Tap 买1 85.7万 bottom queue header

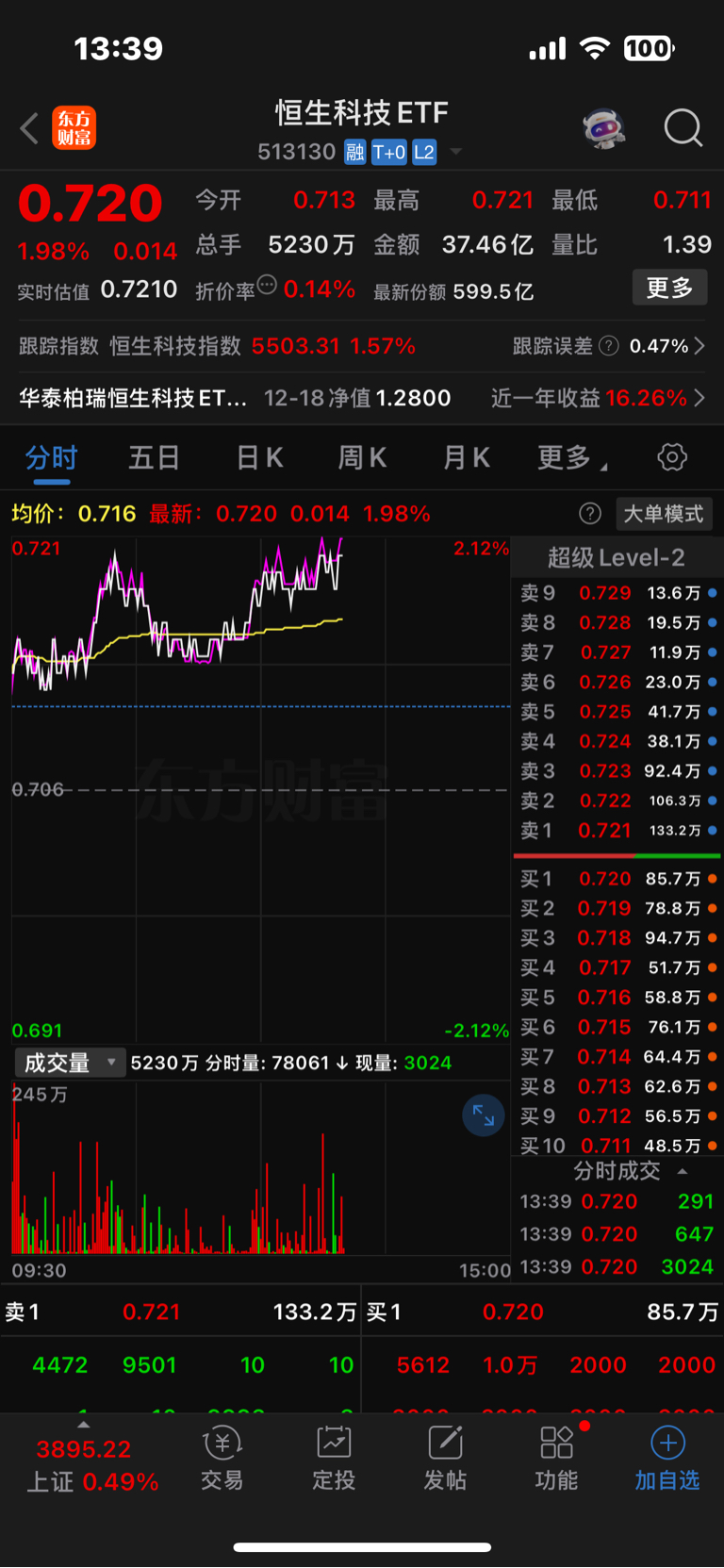(x=543, y=1312)
